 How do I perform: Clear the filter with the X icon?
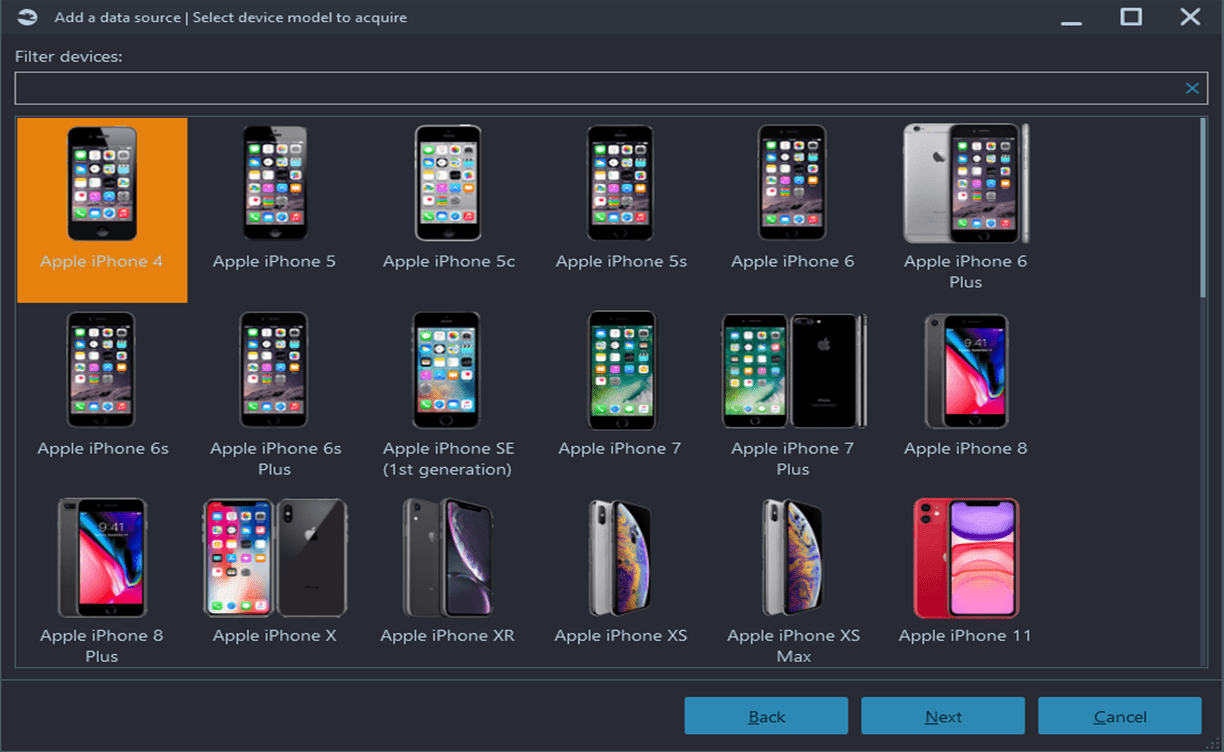pos(1192,88)
